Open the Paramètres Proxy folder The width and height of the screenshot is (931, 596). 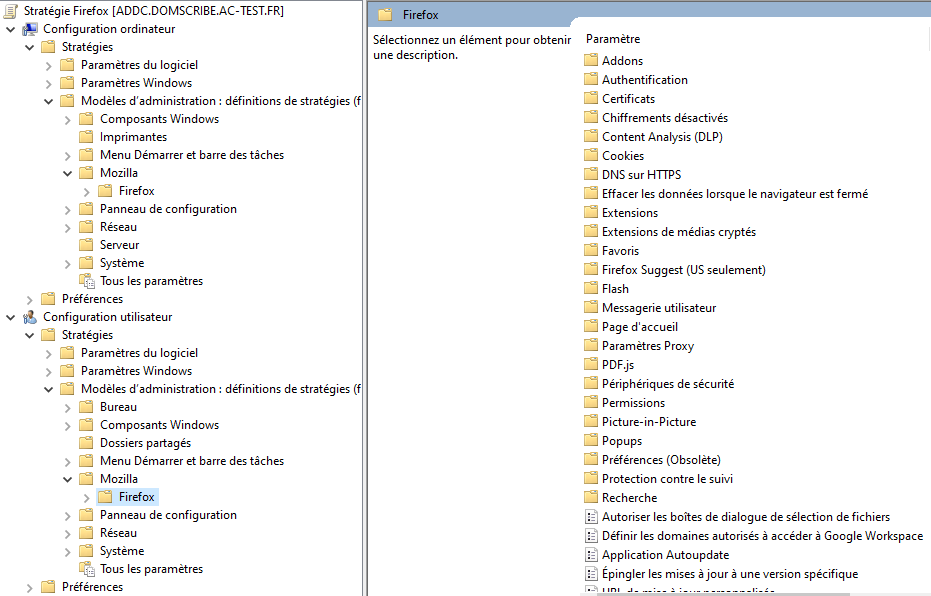648,345
